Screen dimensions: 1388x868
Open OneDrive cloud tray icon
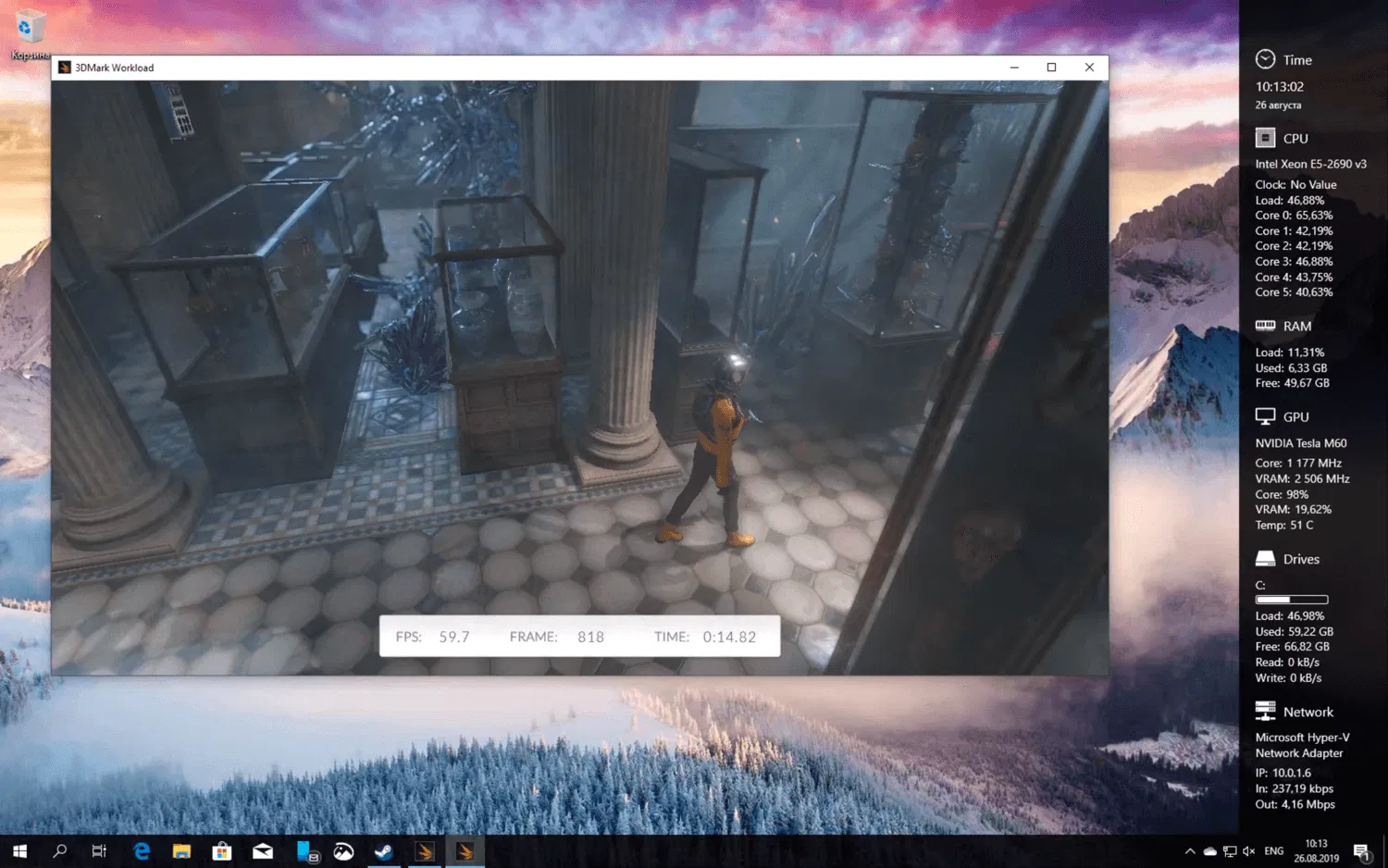coord(1209,851)
